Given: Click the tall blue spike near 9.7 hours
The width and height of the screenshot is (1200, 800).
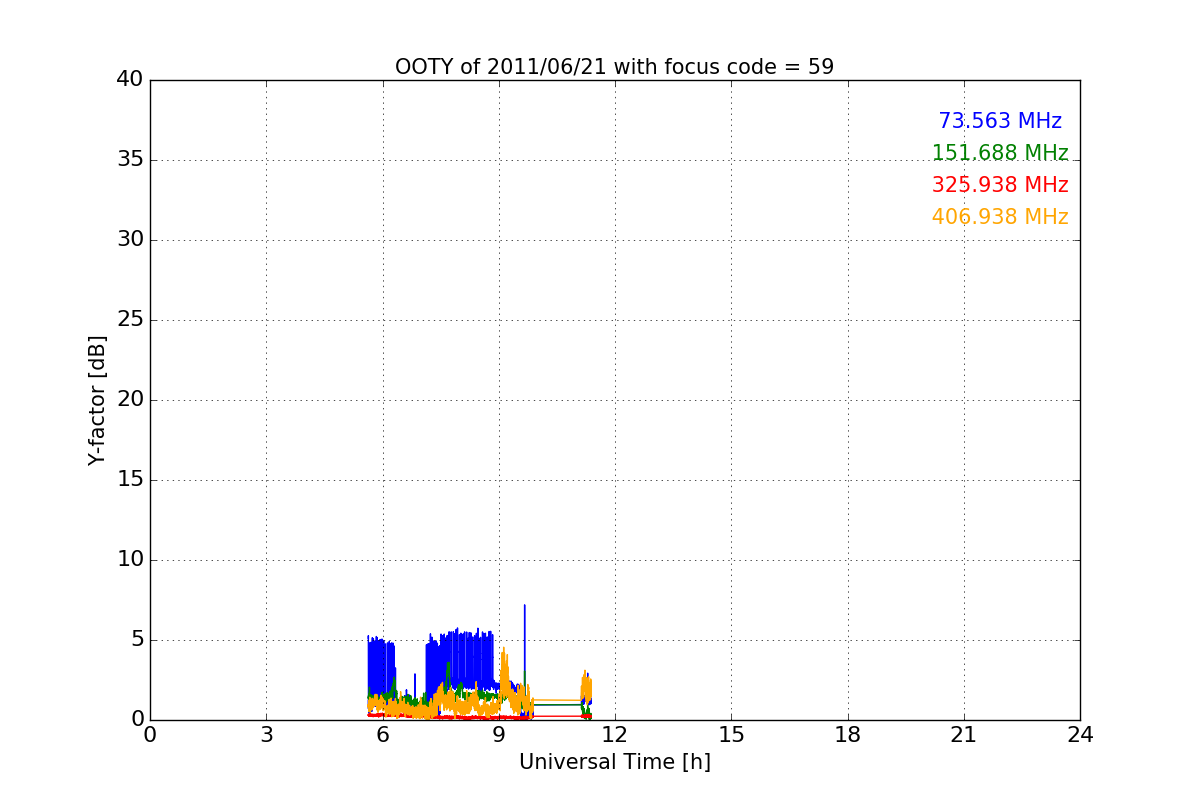Looking at the screenshot, I should 524,640.
